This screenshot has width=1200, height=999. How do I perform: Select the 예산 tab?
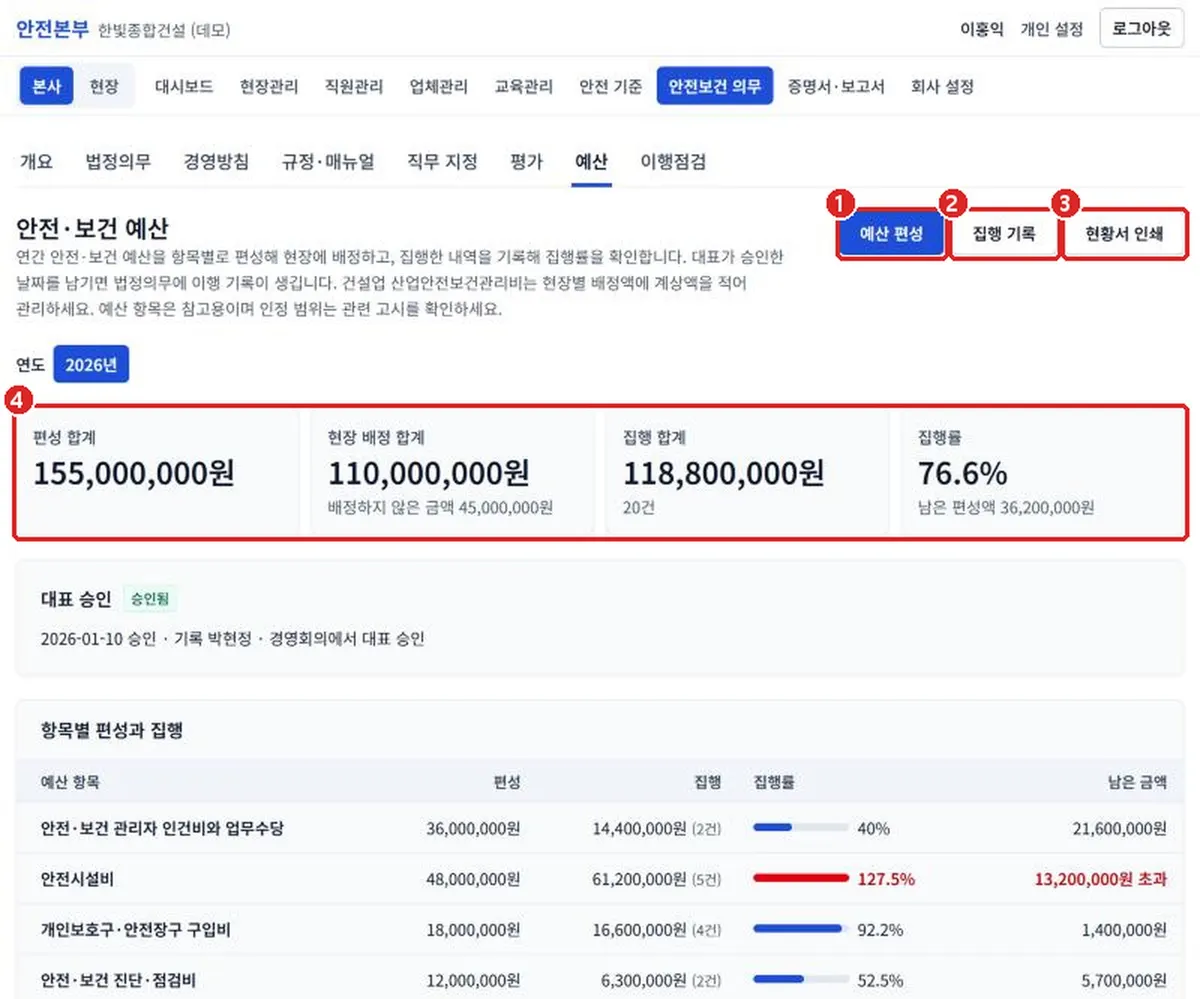click(x=591, y=162)
